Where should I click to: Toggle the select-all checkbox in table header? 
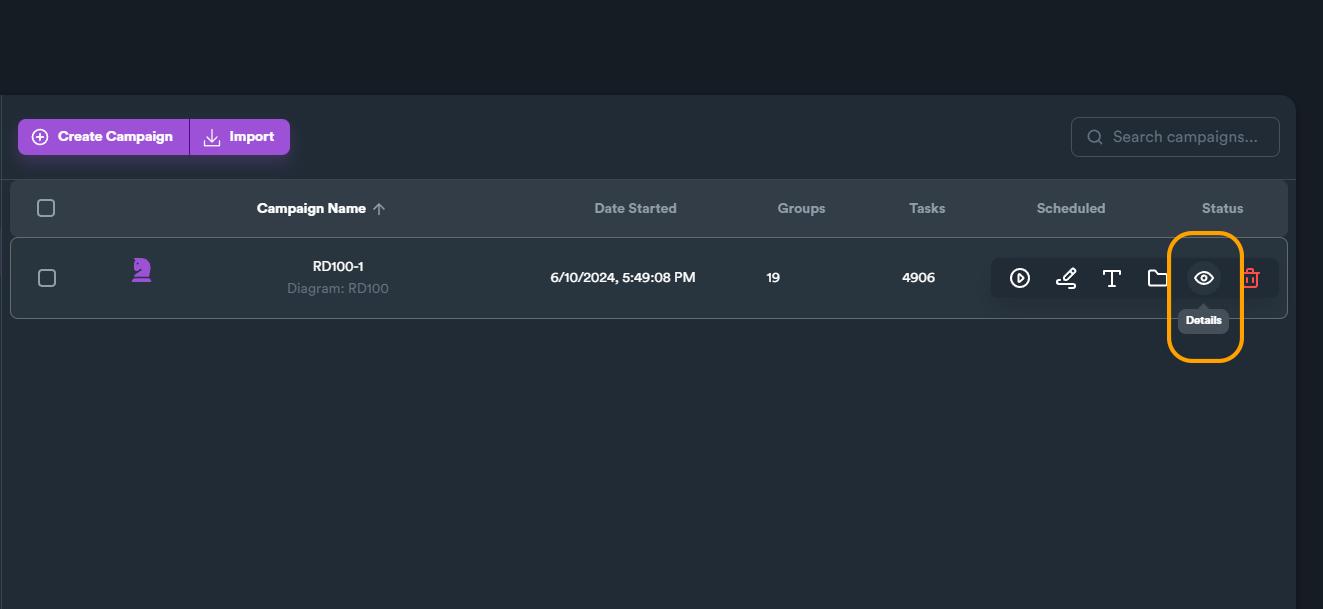(x=46, y=208)
